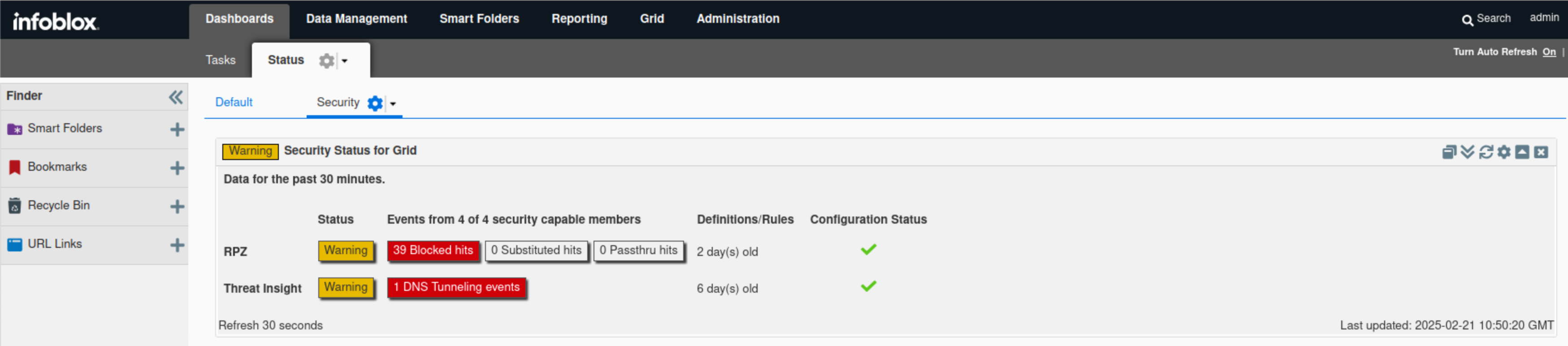Switch to the Tasks tab
Screen dimensions: 1568x346
pos(221,60)
